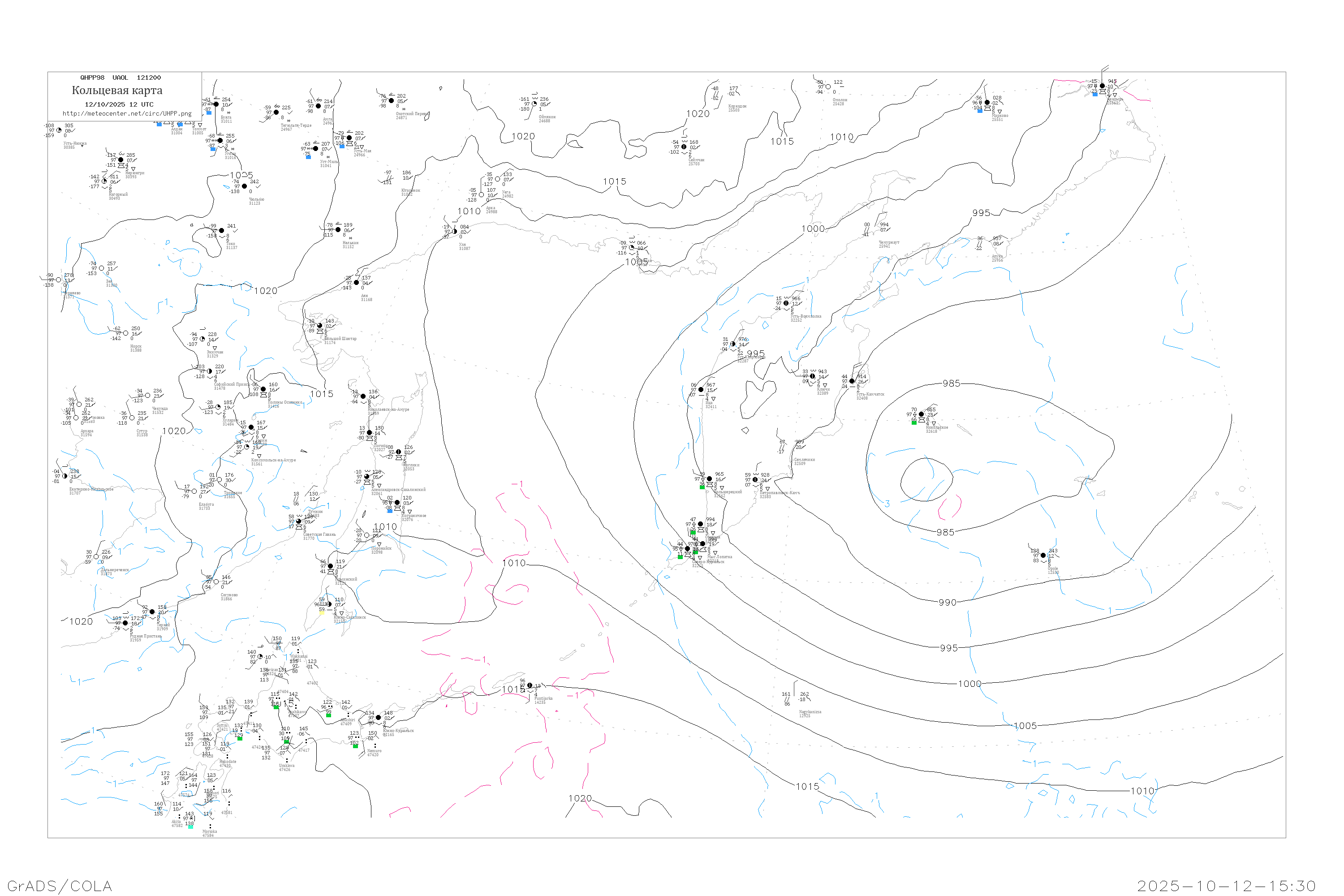
Task: Click the Чюльбю station black circle symbol
Action: pos(245,186)
